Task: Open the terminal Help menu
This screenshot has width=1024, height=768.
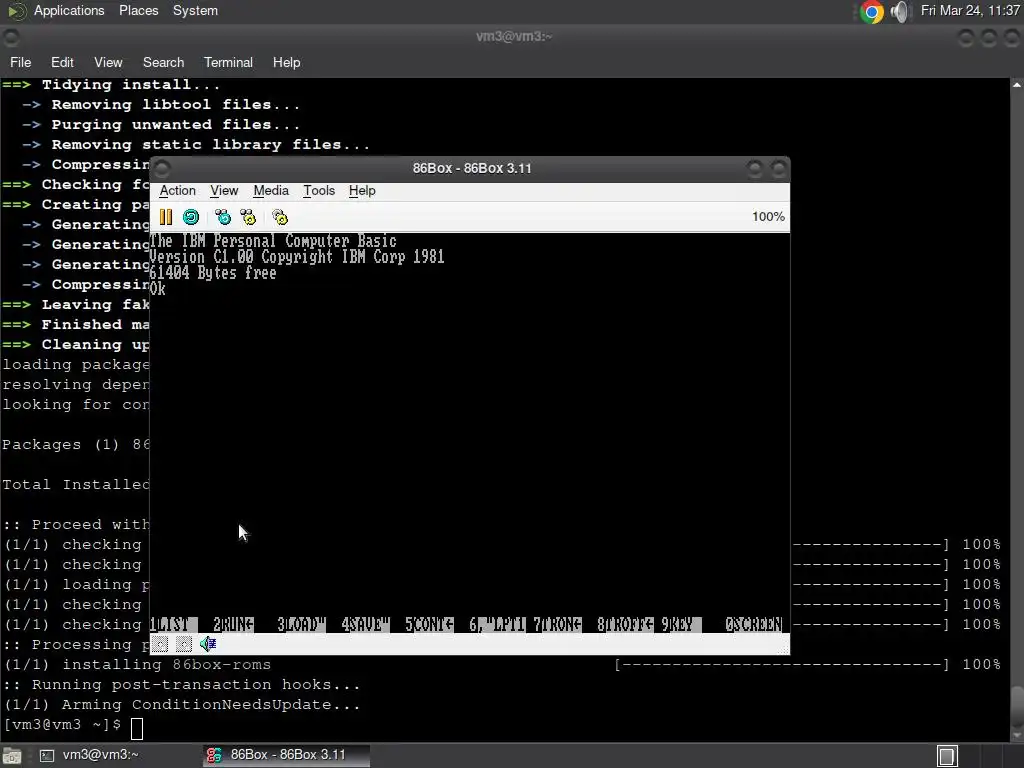Action: pyautogui.click(x=286, y=63)
